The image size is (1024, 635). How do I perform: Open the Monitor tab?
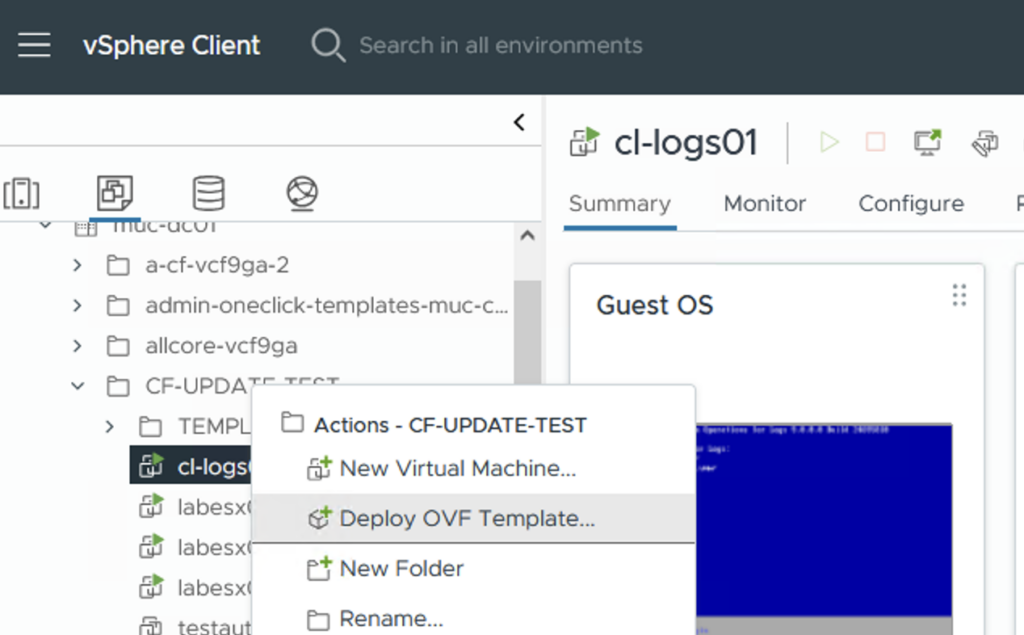pos(764,204)
